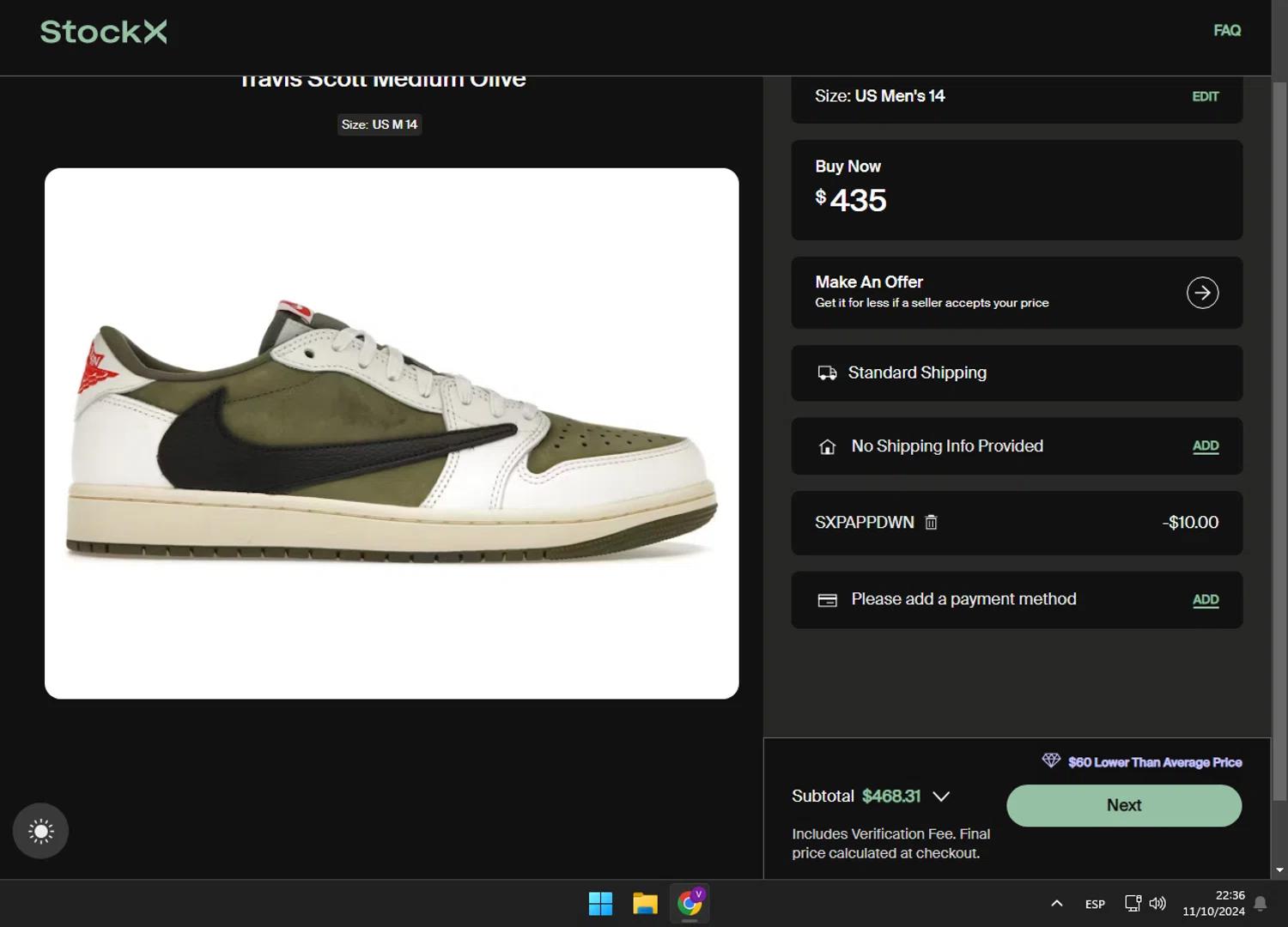Click the Travis Scott sneaker image
1288x927 pixels.
click(x=392, y=433)
